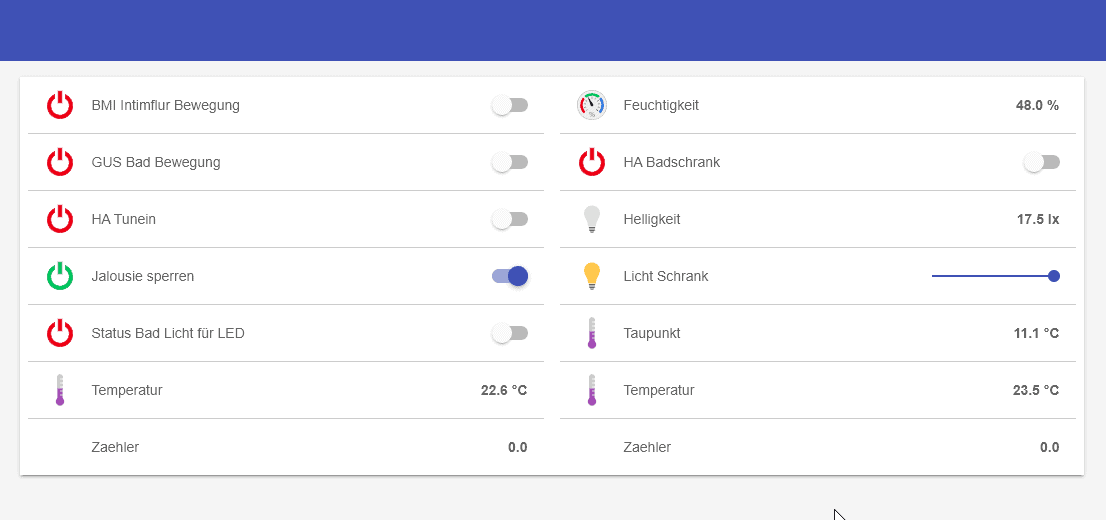Click the HA Tunein power icon
The height and width of the screenshot is (520, 1106).
coord(60,219)
